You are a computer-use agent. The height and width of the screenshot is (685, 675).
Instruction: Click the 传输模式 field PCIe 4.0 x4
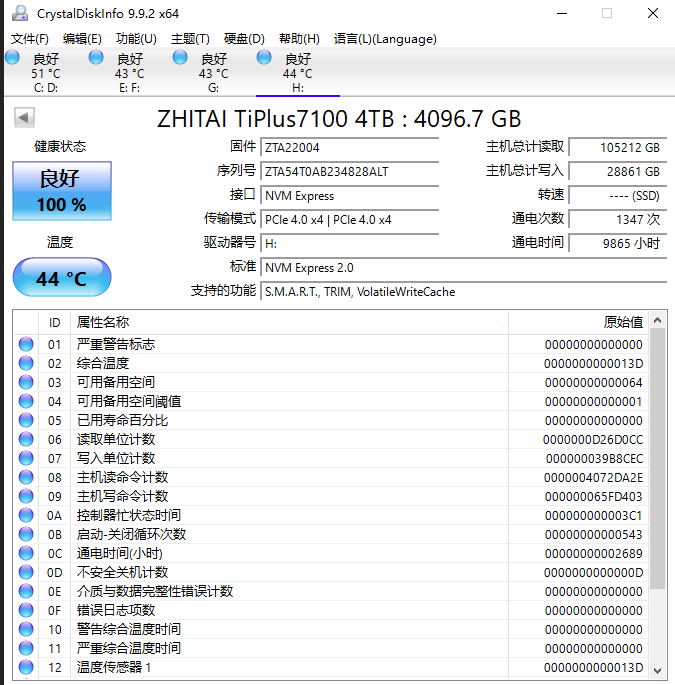(350, 220)
